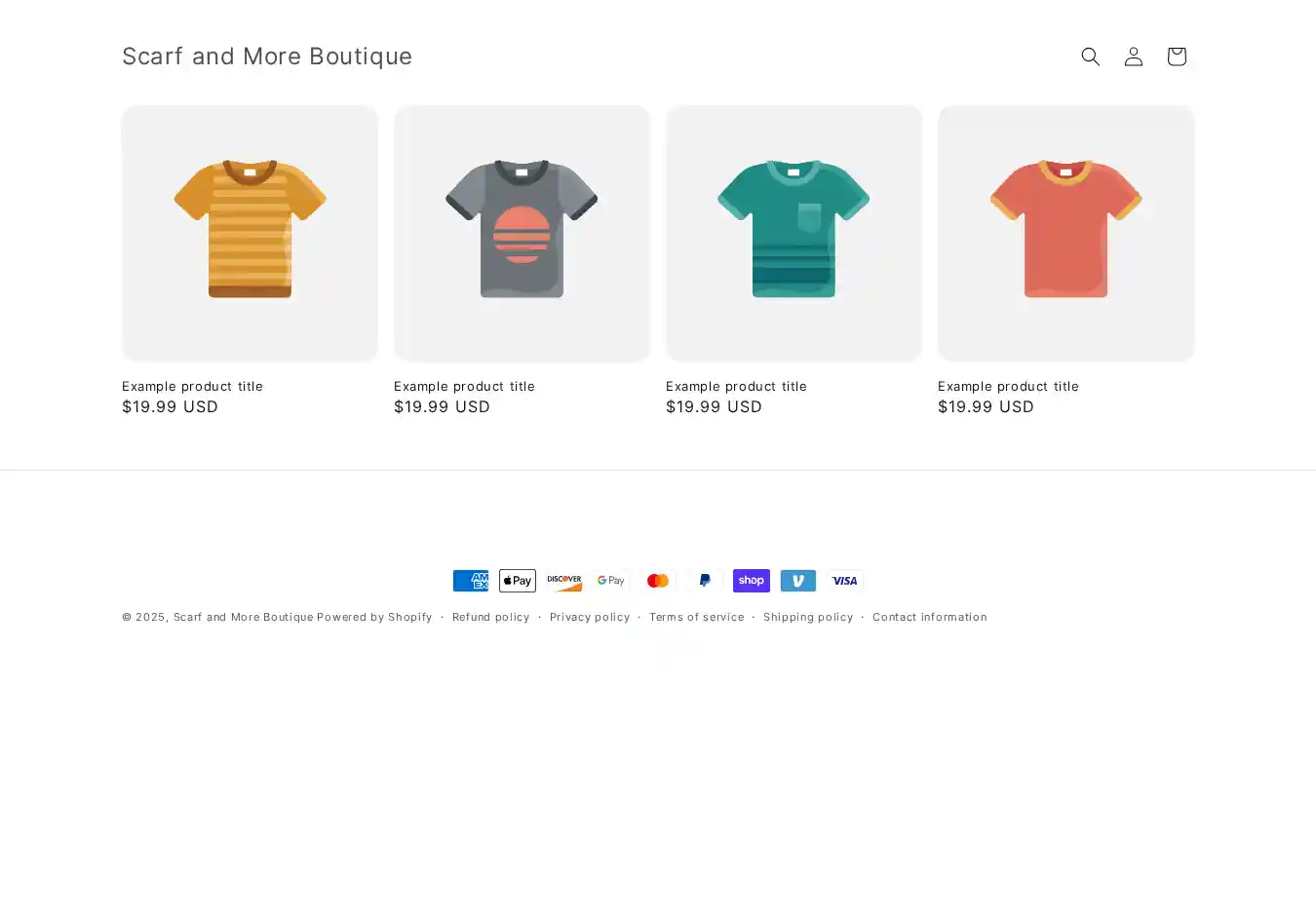
Task: Select the teal pocket t-shirt product image
Action: click(x=793, y=233)
